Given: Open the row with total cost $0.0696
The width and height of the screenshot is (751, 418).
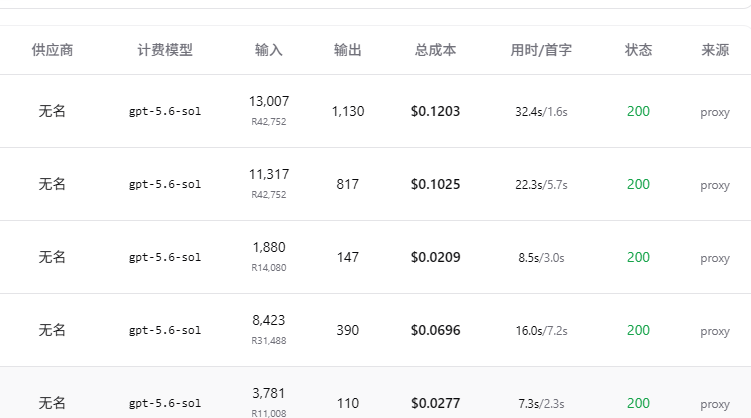Looking at the screenshot, I should click(x=376, y=330).
